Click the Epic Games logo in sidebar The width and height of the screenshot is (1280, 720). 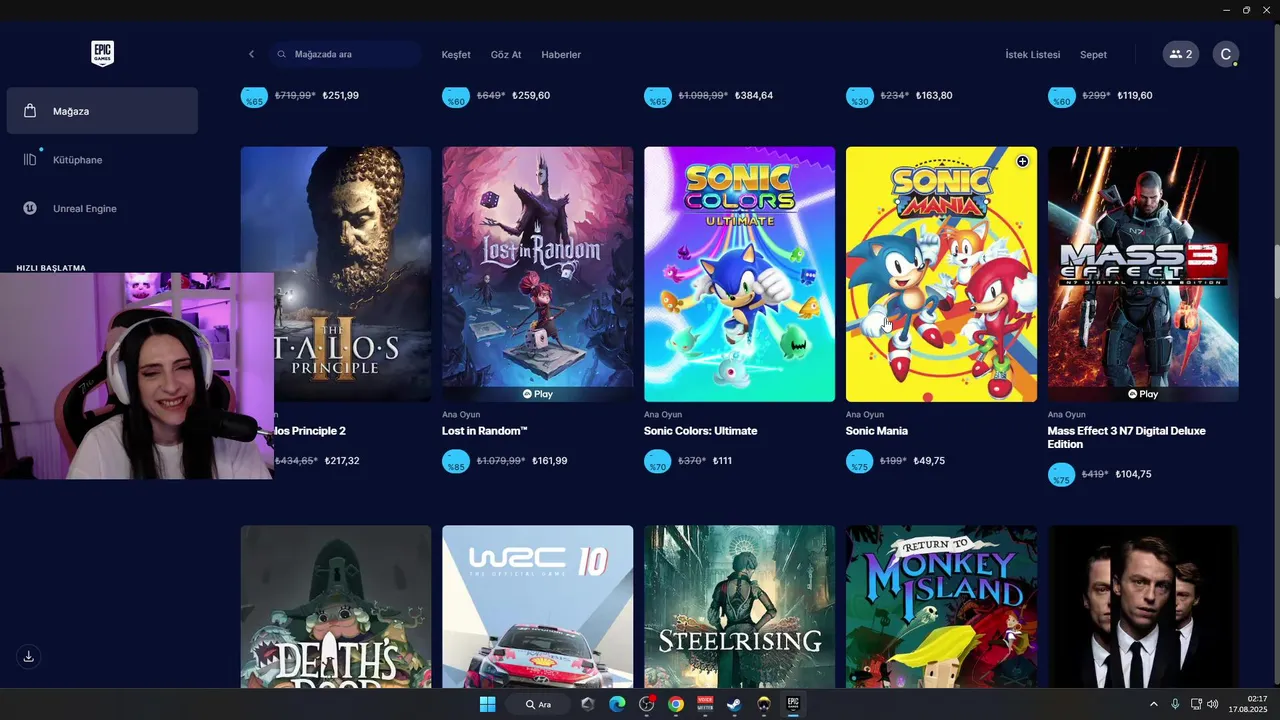pos(102,54)
